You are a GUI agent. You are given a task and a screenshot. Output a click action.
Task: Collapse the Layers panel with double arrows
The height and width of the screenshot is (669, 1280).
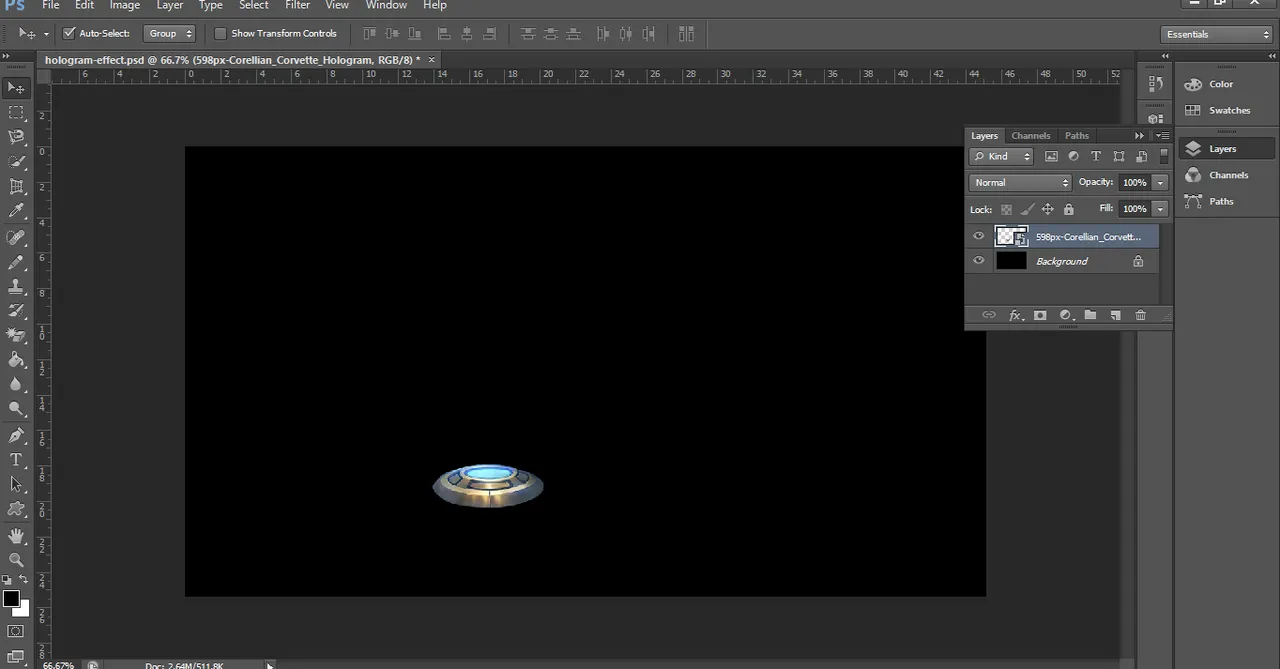pos(1139,135)
